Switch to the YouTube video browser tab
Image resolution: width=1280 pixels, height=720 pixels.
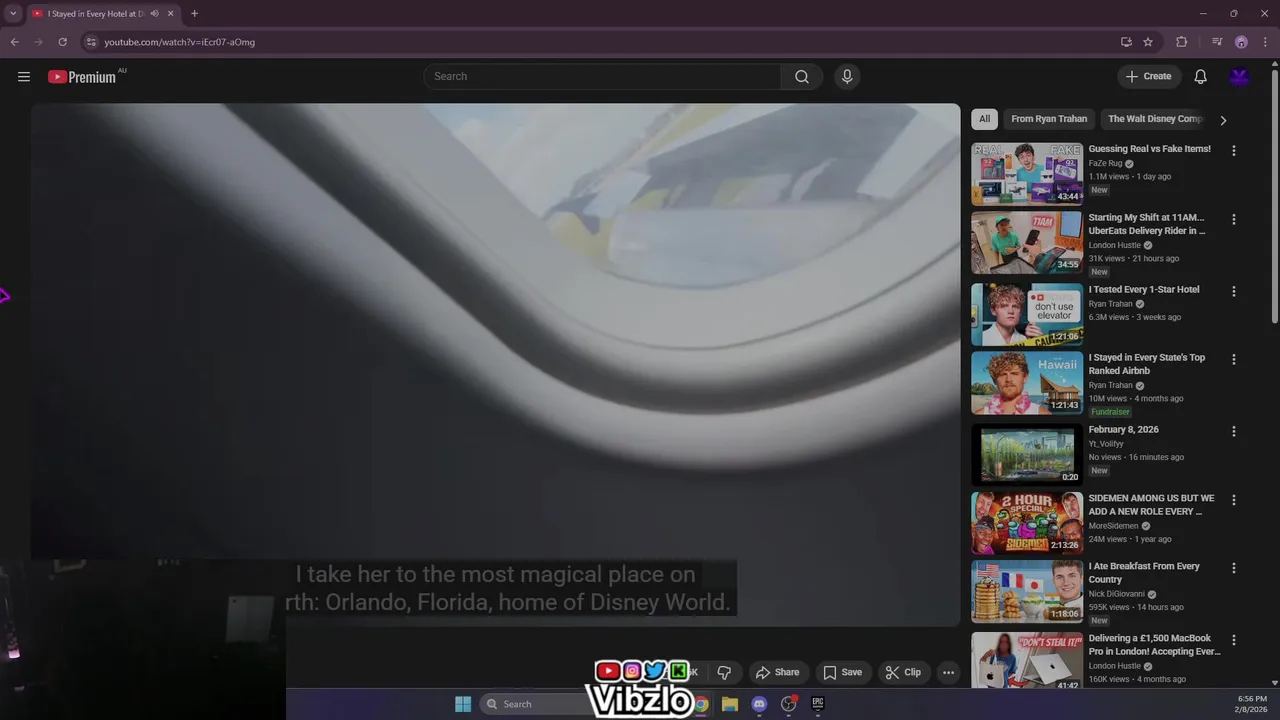(x=96, y=14)
